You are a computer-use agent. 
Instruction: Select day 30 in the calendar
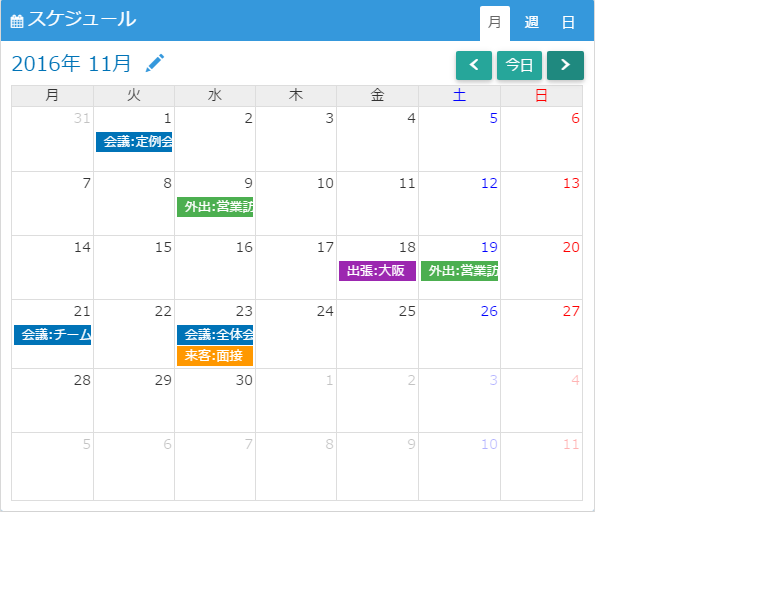pos(215,401)
